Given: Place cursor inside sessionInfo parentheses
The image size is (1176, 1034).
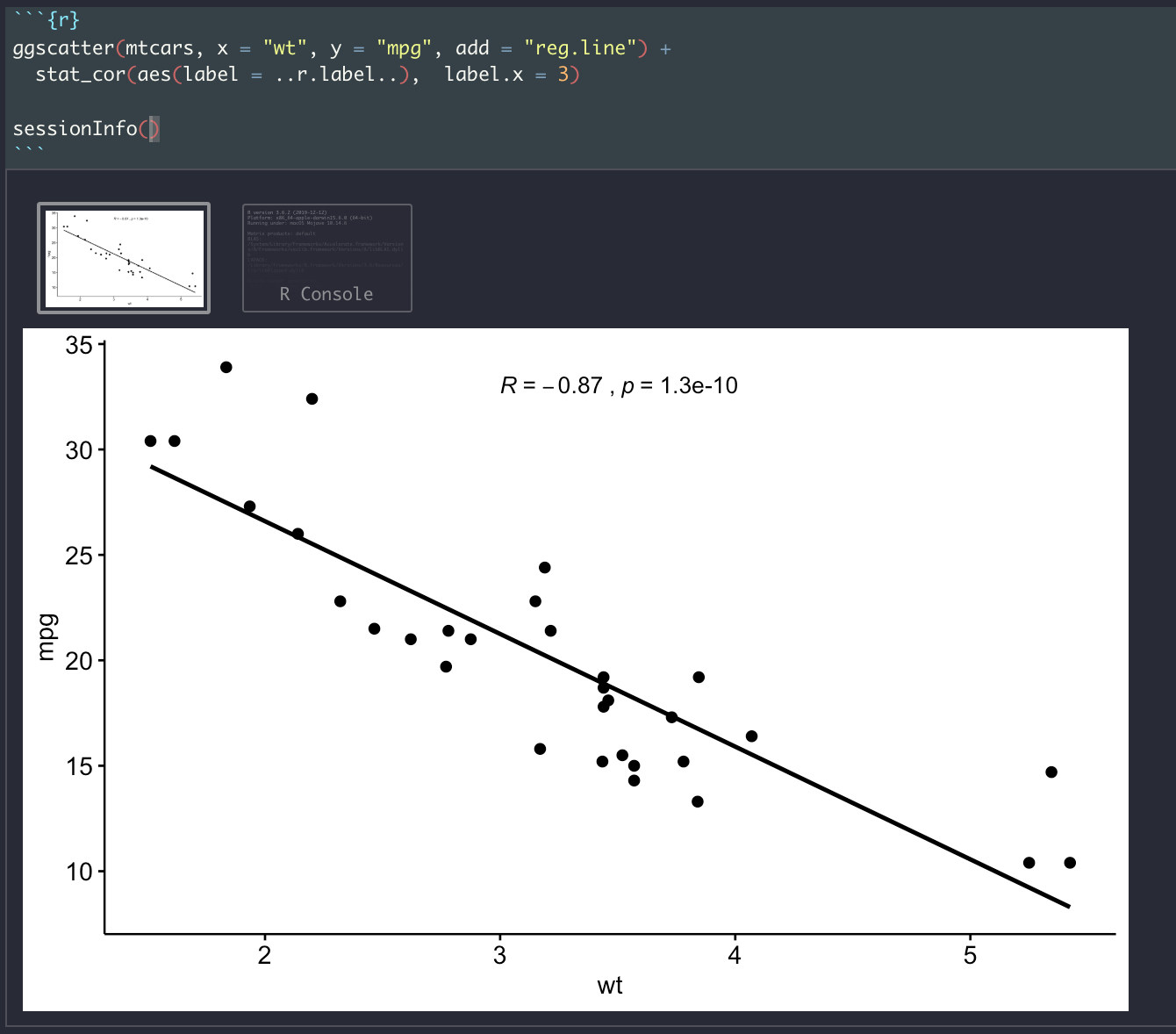Looking at the screenshot, I should click(x=151, y=129).
